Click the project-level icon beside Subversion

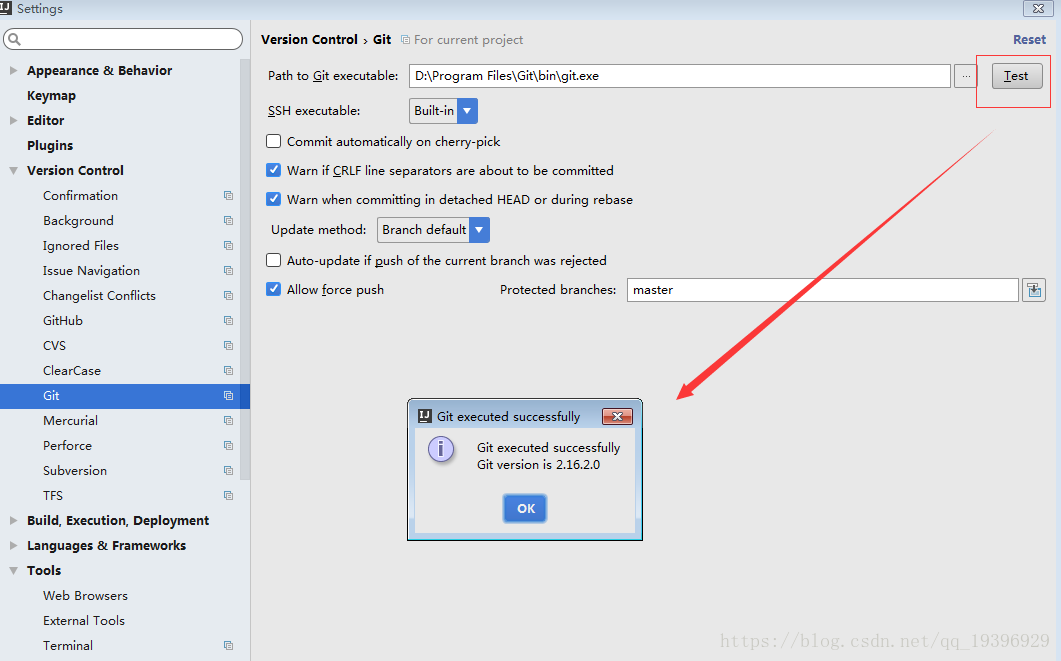(x=228, y=471)
